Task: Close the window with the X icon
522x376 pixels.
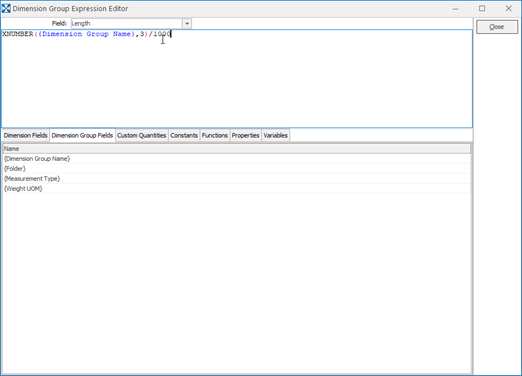Action: click(x=508, y=9)
